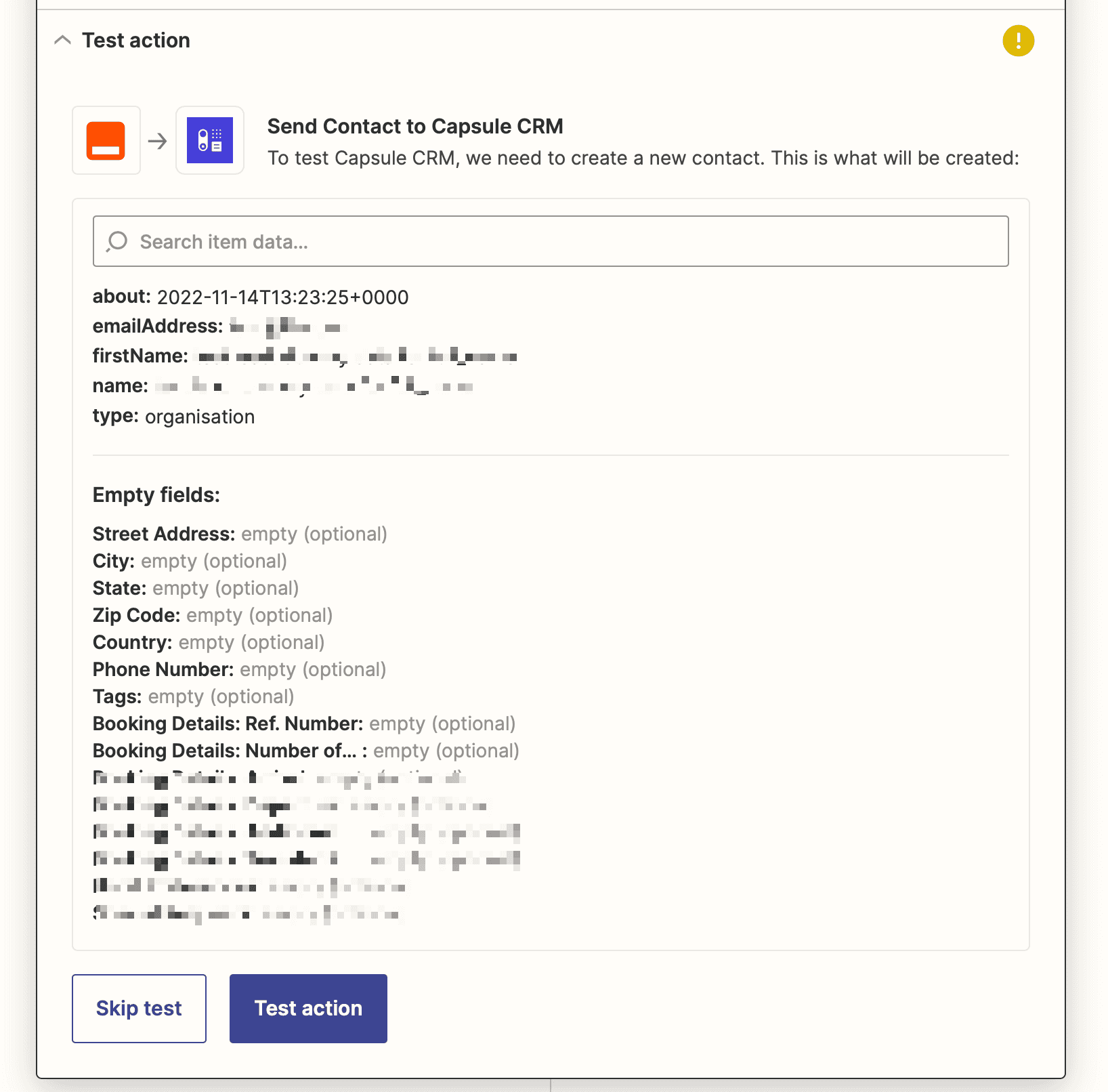Click the City empty field row

(x=190, y=561)
